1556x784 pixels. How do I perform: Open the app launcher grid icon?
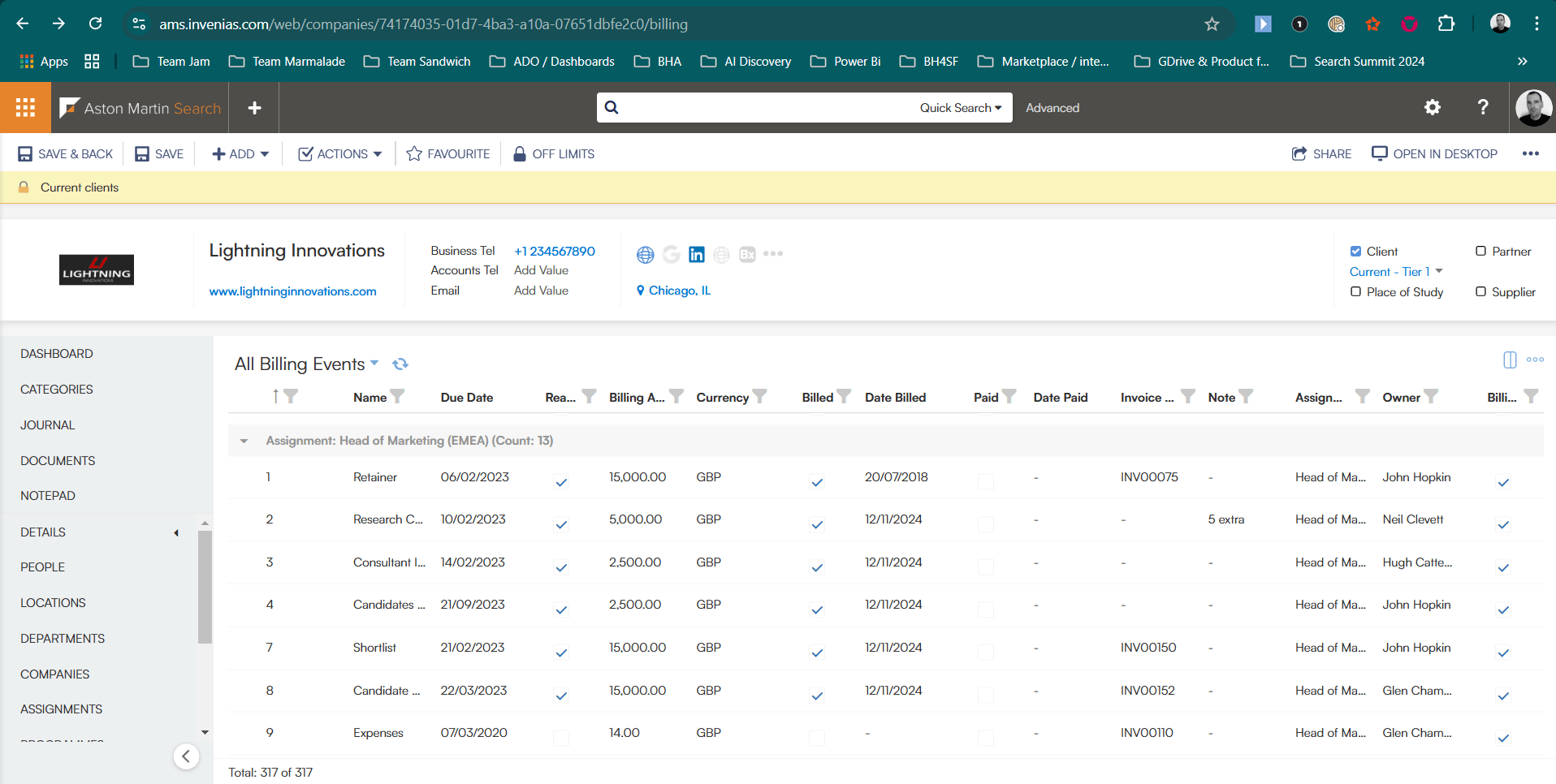tap(25, 107)
